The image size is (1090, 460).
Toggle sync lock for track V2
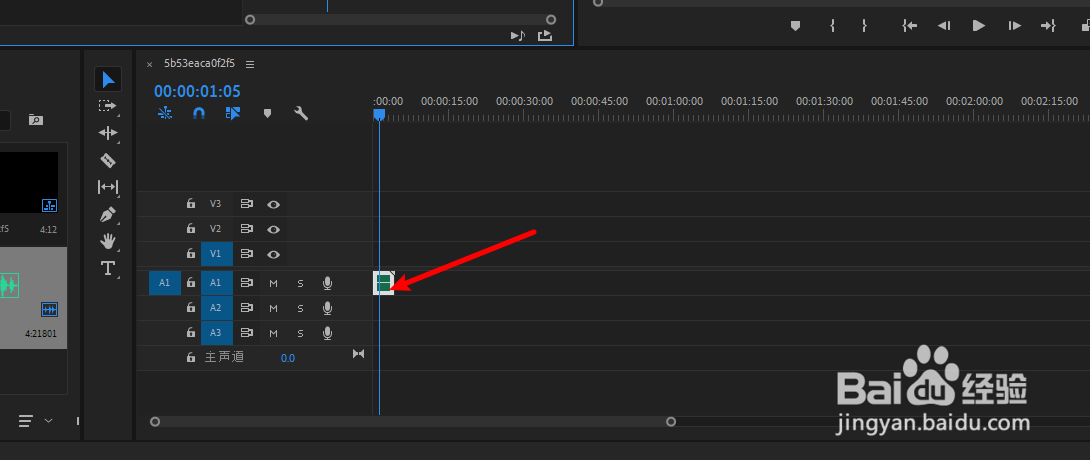click(x=246, y=229)
